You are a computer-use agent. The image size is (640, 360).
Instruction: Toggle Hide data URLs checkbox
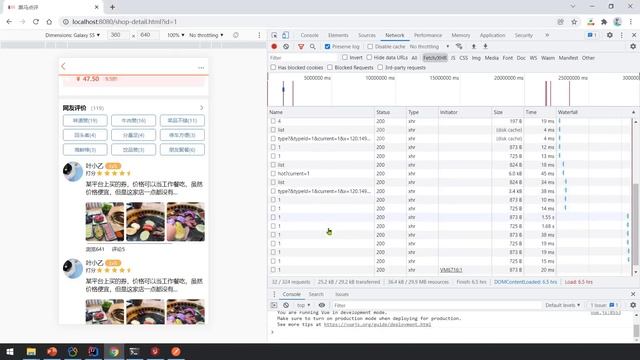[369, 58]
